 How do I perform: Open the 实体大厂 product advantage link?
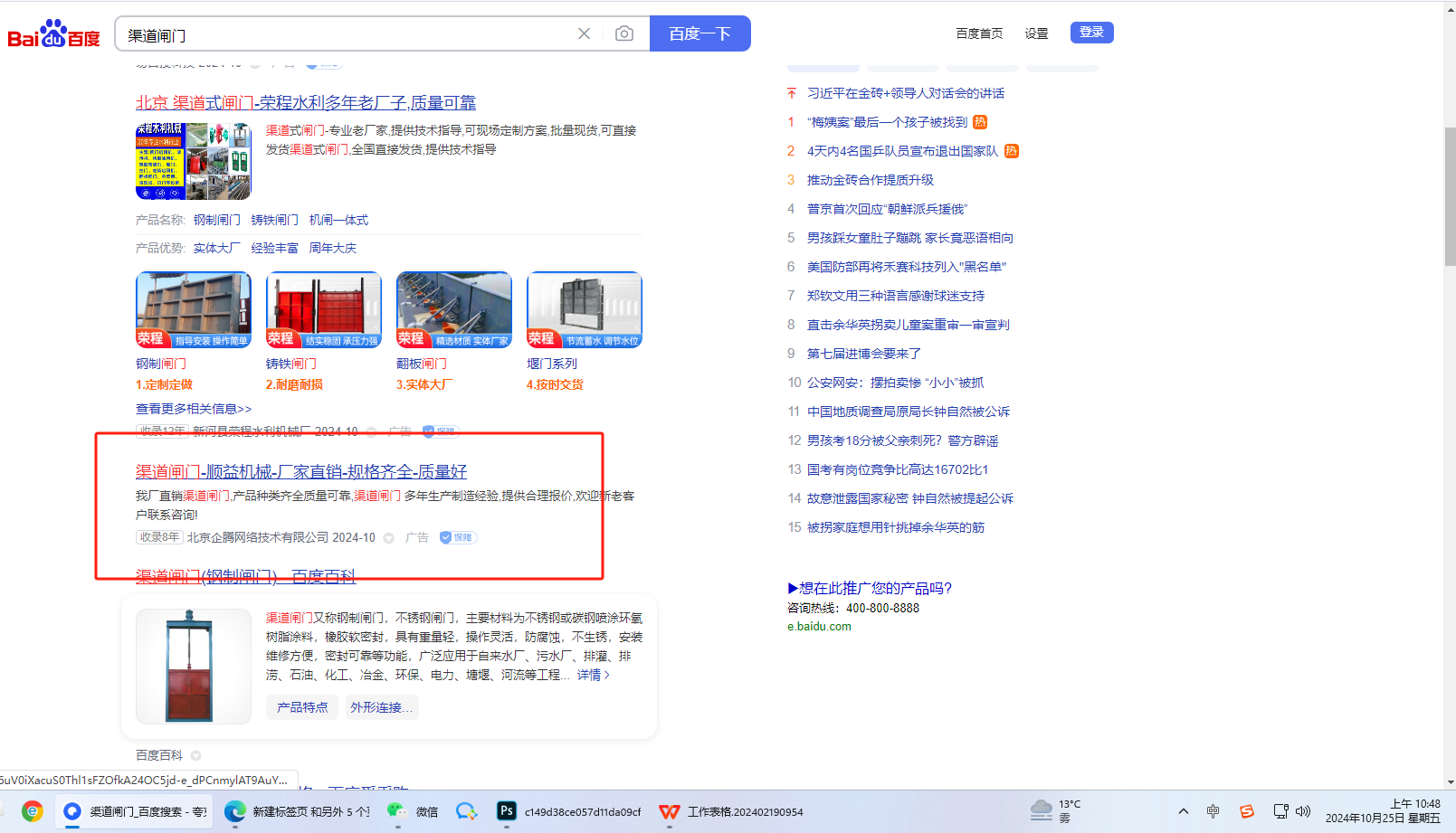(x=217, y=248)
